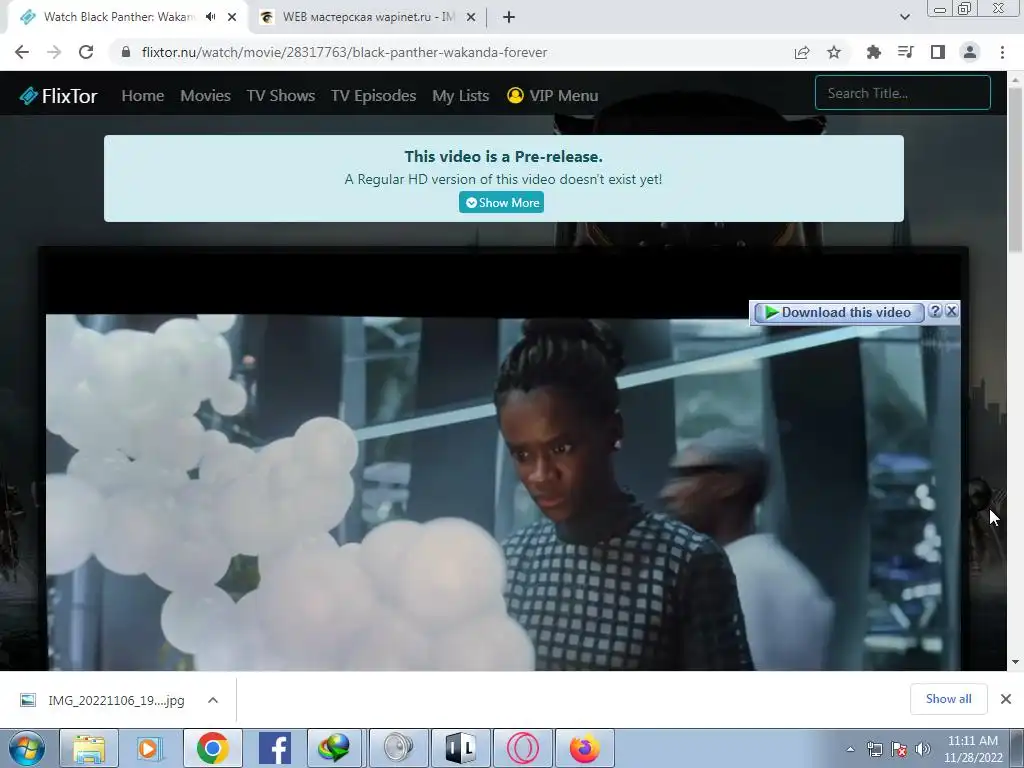Click the speaker app taskbar icon
Screen dimensions: 1024x768
(x=398, y=748)
